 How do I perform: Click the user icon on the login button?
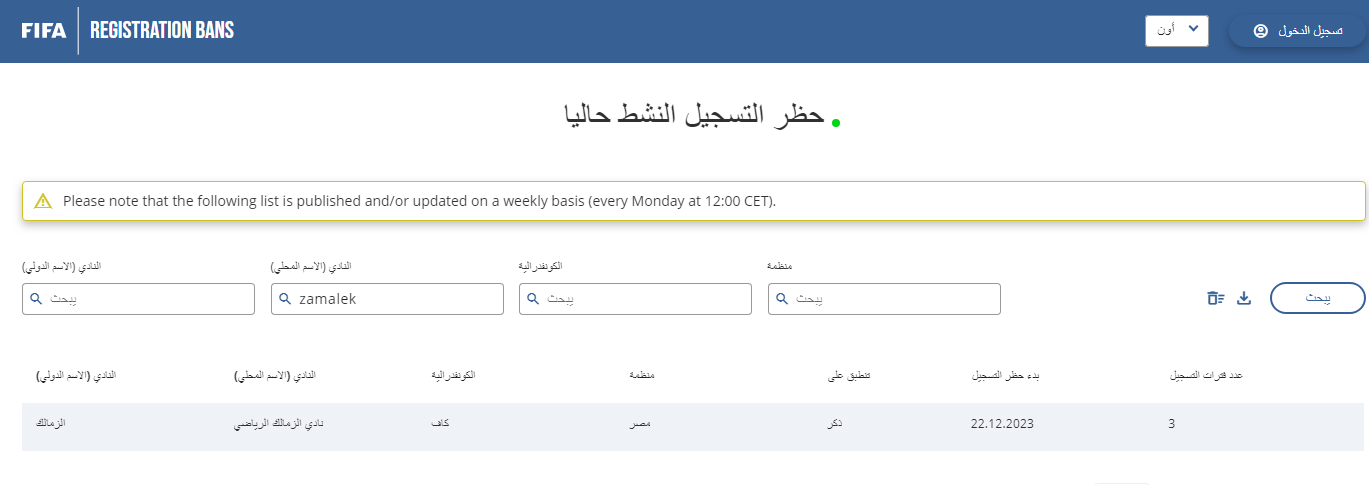(x=1260, y=31)
